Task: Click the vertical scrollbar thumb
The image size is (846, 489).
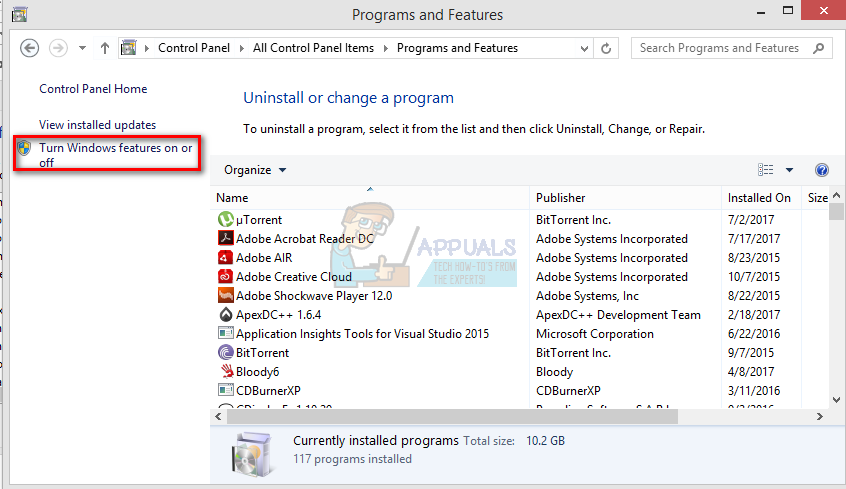Action: [x=836, y=212]
